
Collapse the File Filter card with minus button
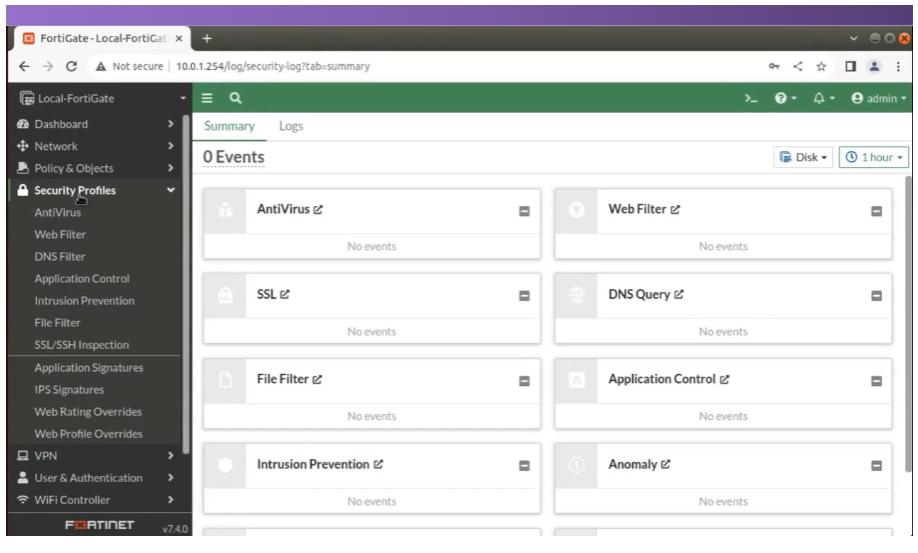click(x=525, y=381)
